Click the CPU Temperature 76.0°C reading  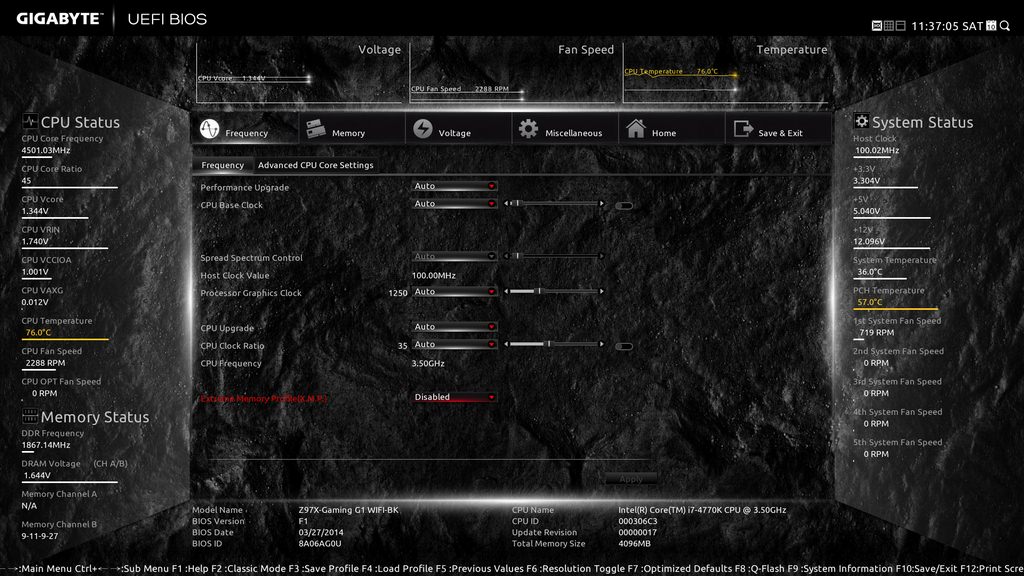[x=38, y=332]
